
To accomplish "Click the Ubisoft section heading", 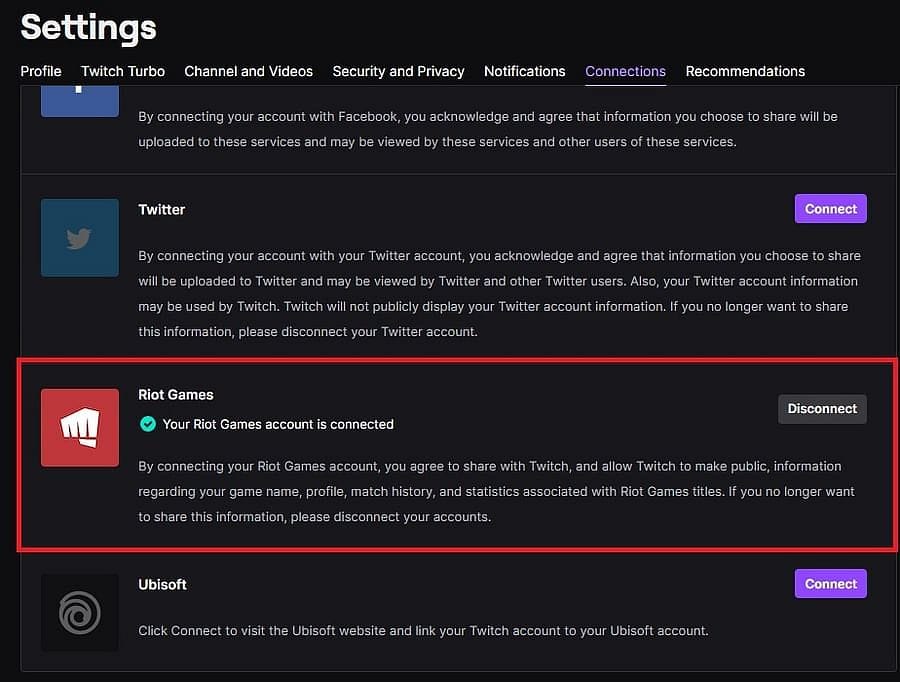I will 162,584.
